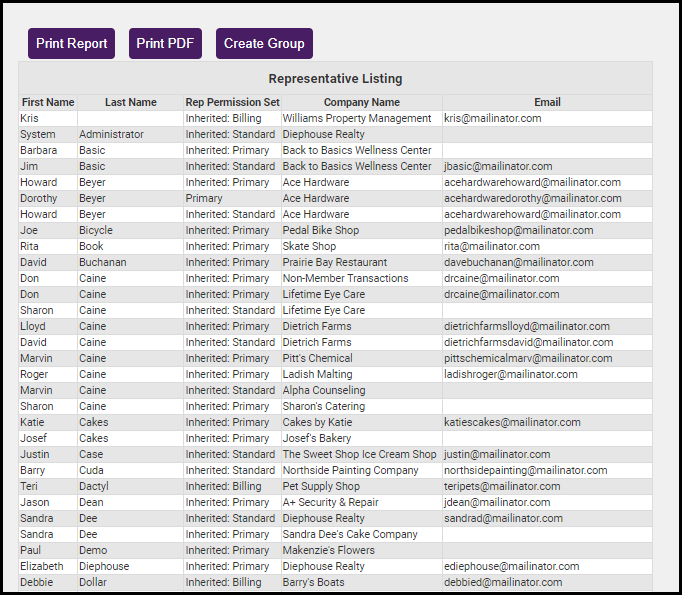682x595 pixels.
Task: Select Ladish Malting company cell
Action: [362, 374]
